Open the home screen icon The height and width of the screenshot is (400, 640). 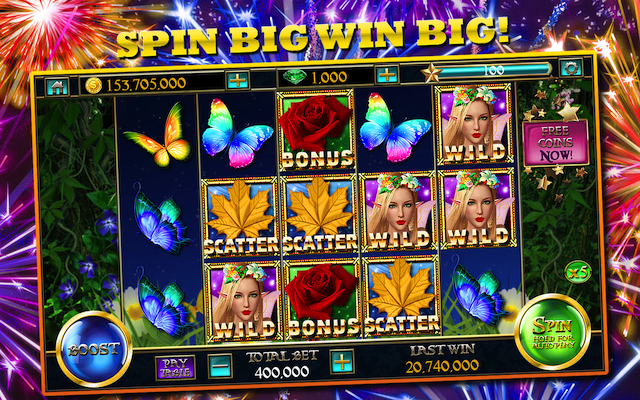(57, 87)
